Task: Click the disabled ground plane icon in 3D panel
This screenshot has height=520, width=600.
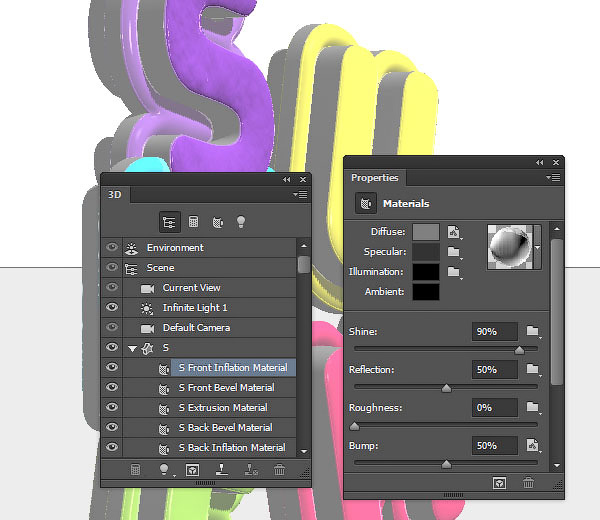Action: tap(251, 470)
